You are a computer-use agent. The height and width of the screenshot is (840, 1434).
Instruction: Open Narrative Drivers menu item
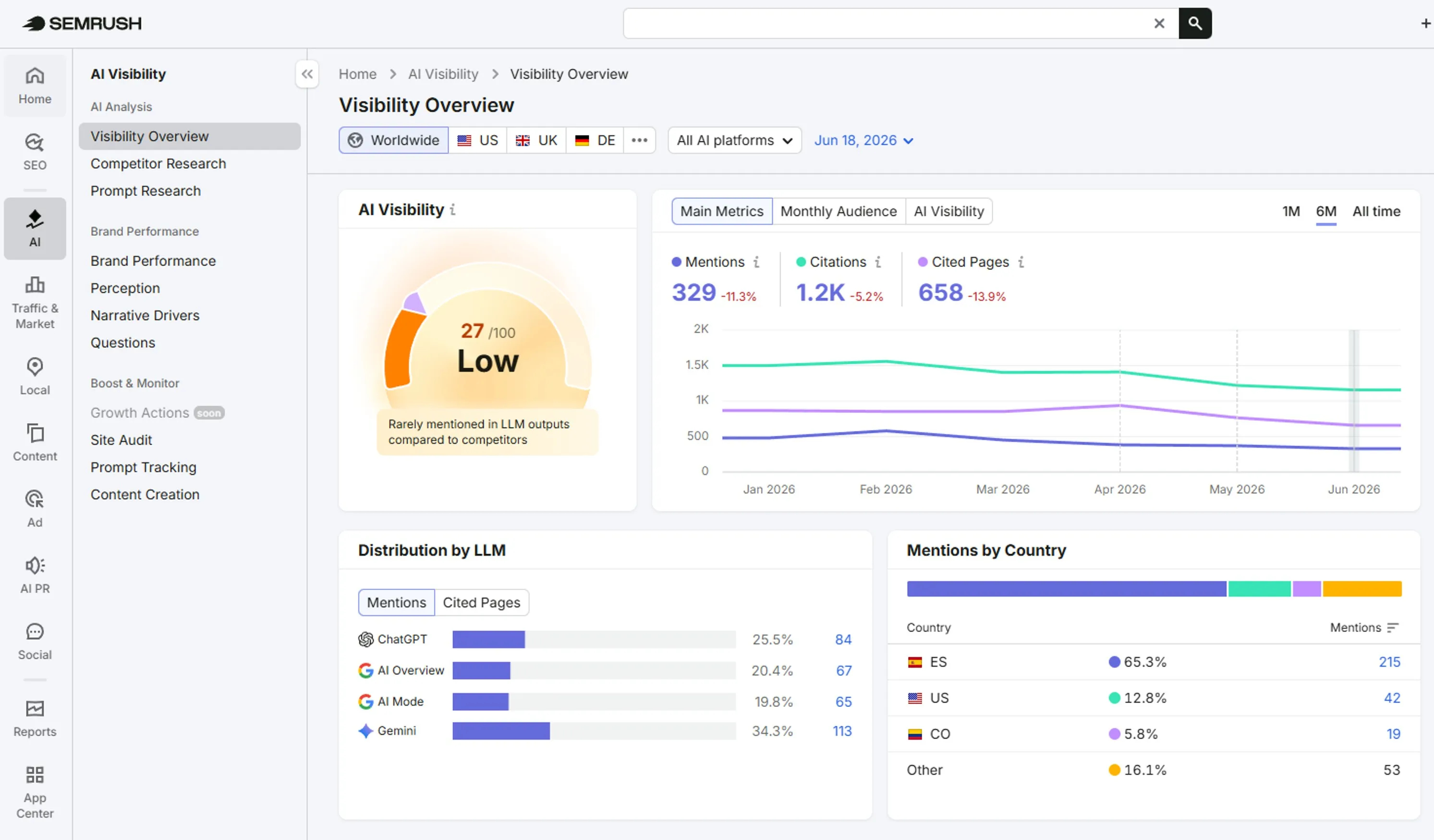point(145,315)
